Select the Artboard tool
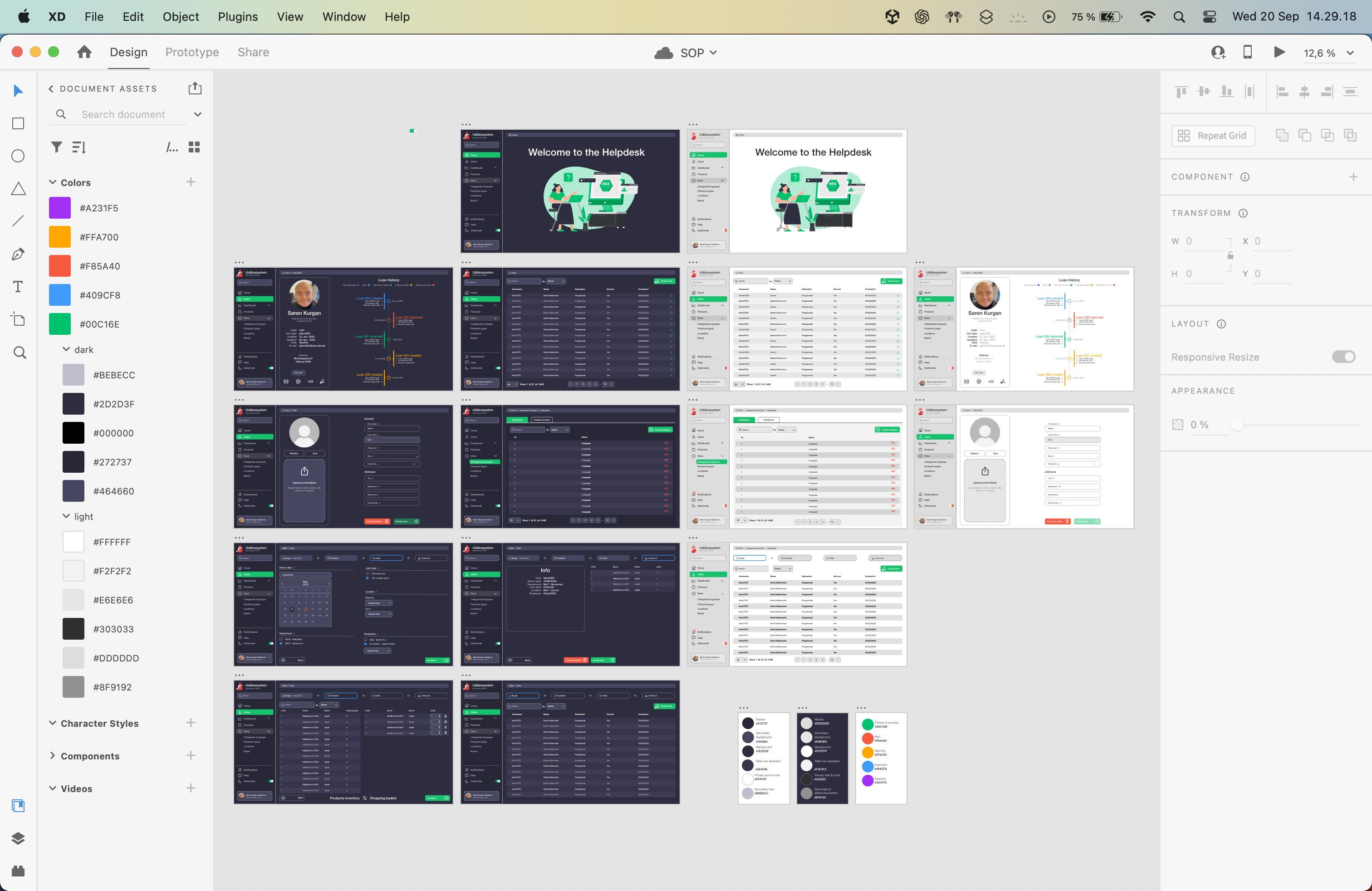 click(x=19, y=319)
